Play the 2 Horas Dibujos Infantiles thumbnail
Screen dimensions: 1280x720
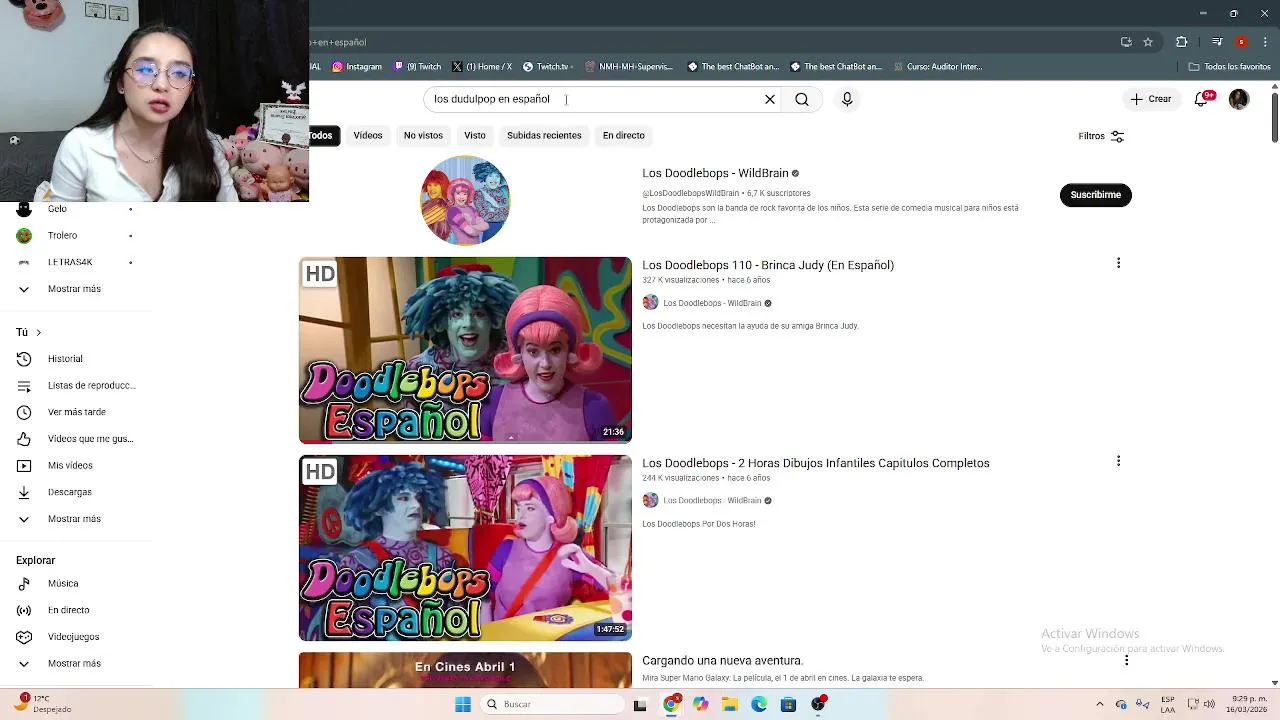pyautogui.click(x=465, y=548)
